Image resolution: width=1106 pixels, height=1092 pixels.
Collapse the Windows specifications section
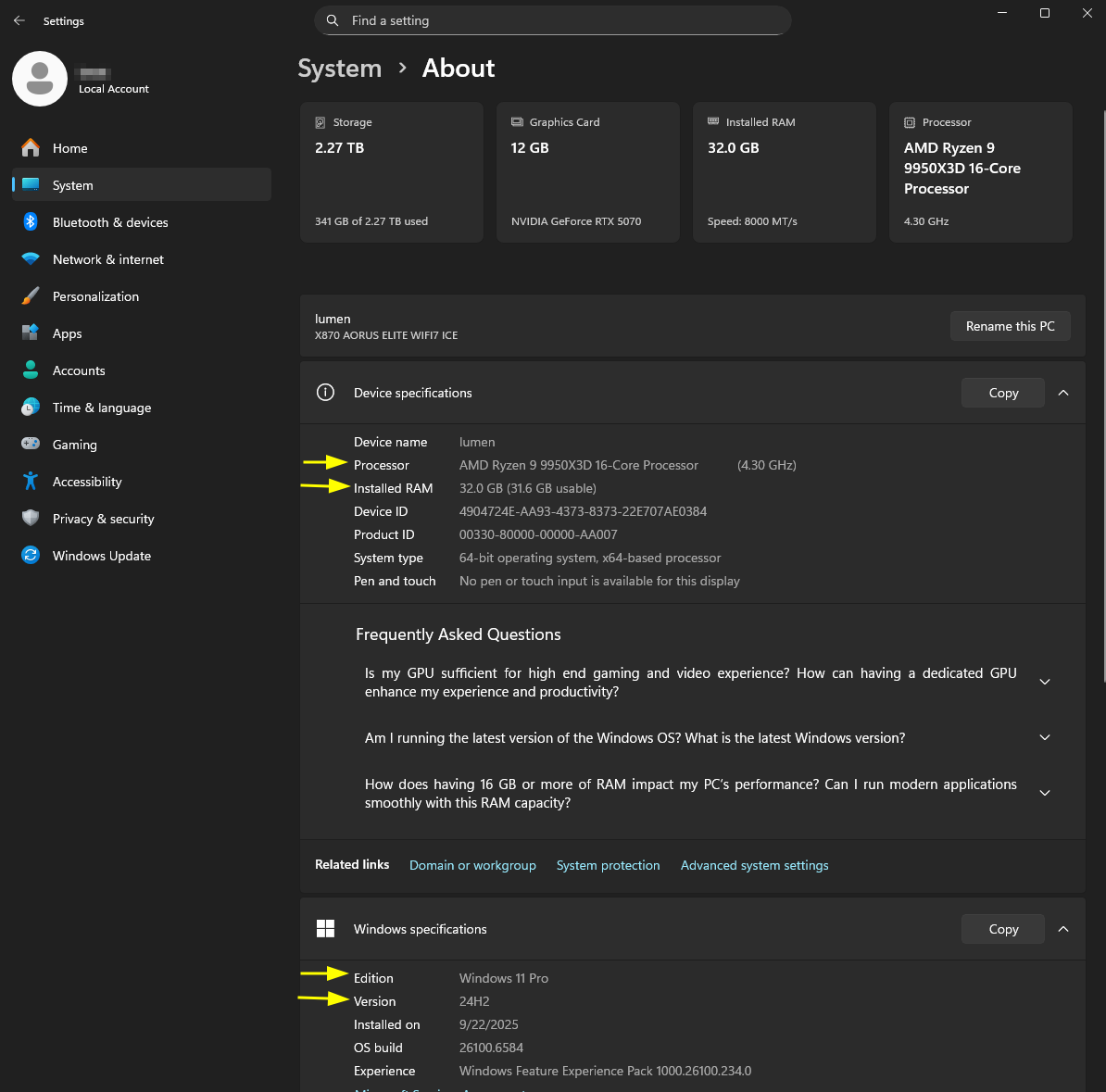pos(1063,929)
